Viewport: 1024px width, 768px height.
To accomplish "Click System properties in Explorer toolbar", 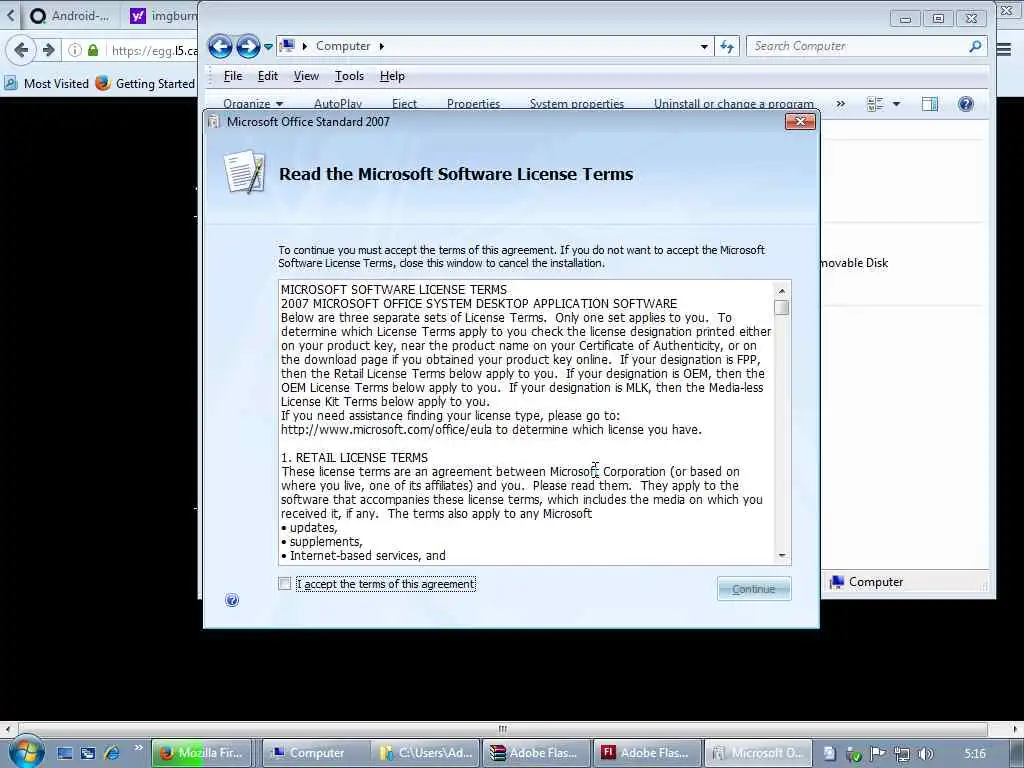I will point(577,103).
